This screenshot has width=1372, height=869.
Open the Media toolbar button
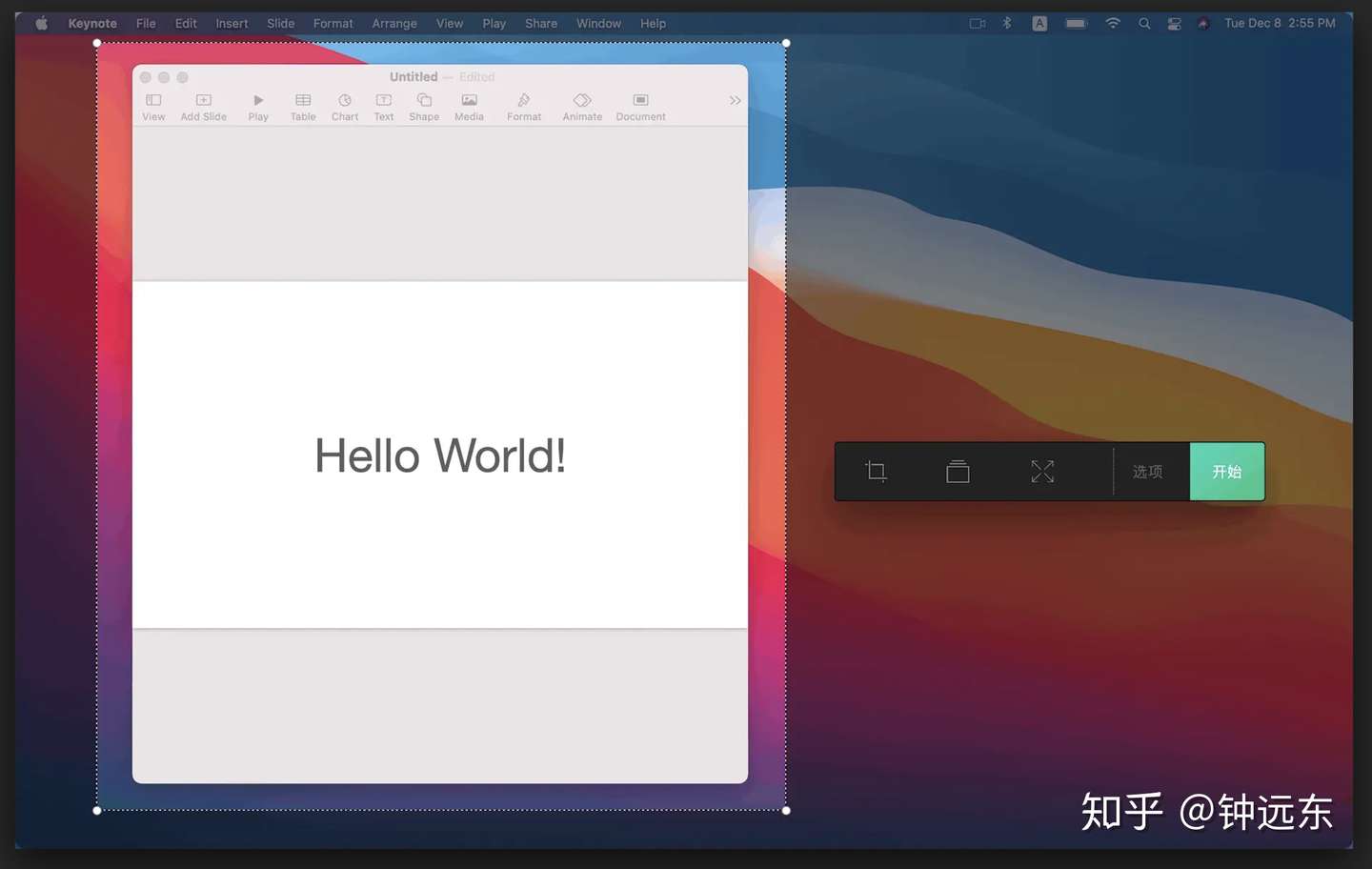click(x=469, y=107)
